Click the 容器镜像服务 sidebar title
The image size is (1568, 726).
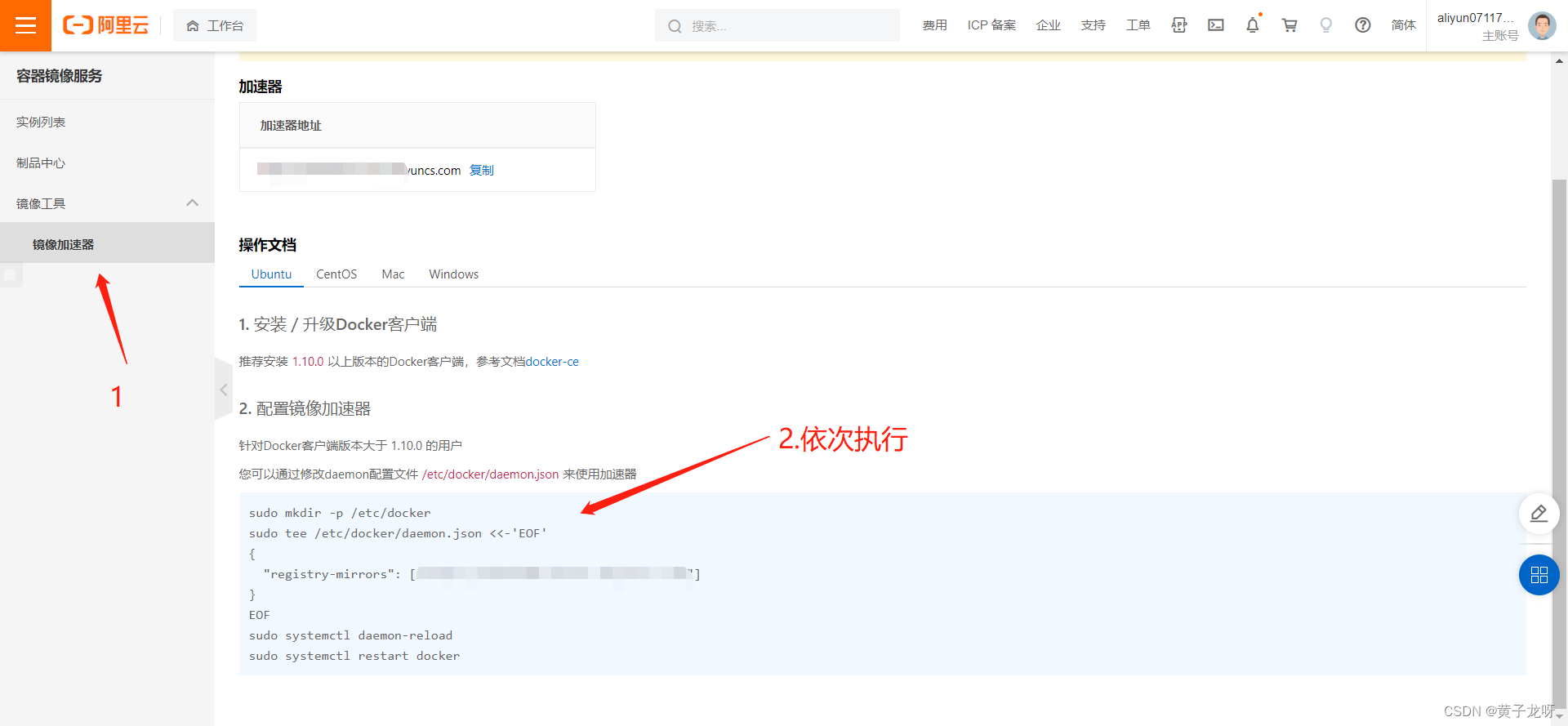(60, 76)
